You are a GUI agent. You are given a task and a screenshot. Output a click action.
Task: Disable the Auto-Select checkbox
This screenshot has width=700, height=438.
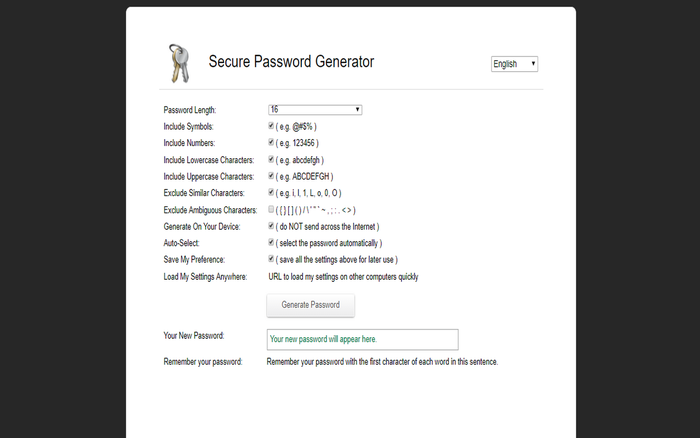[271, 242]
